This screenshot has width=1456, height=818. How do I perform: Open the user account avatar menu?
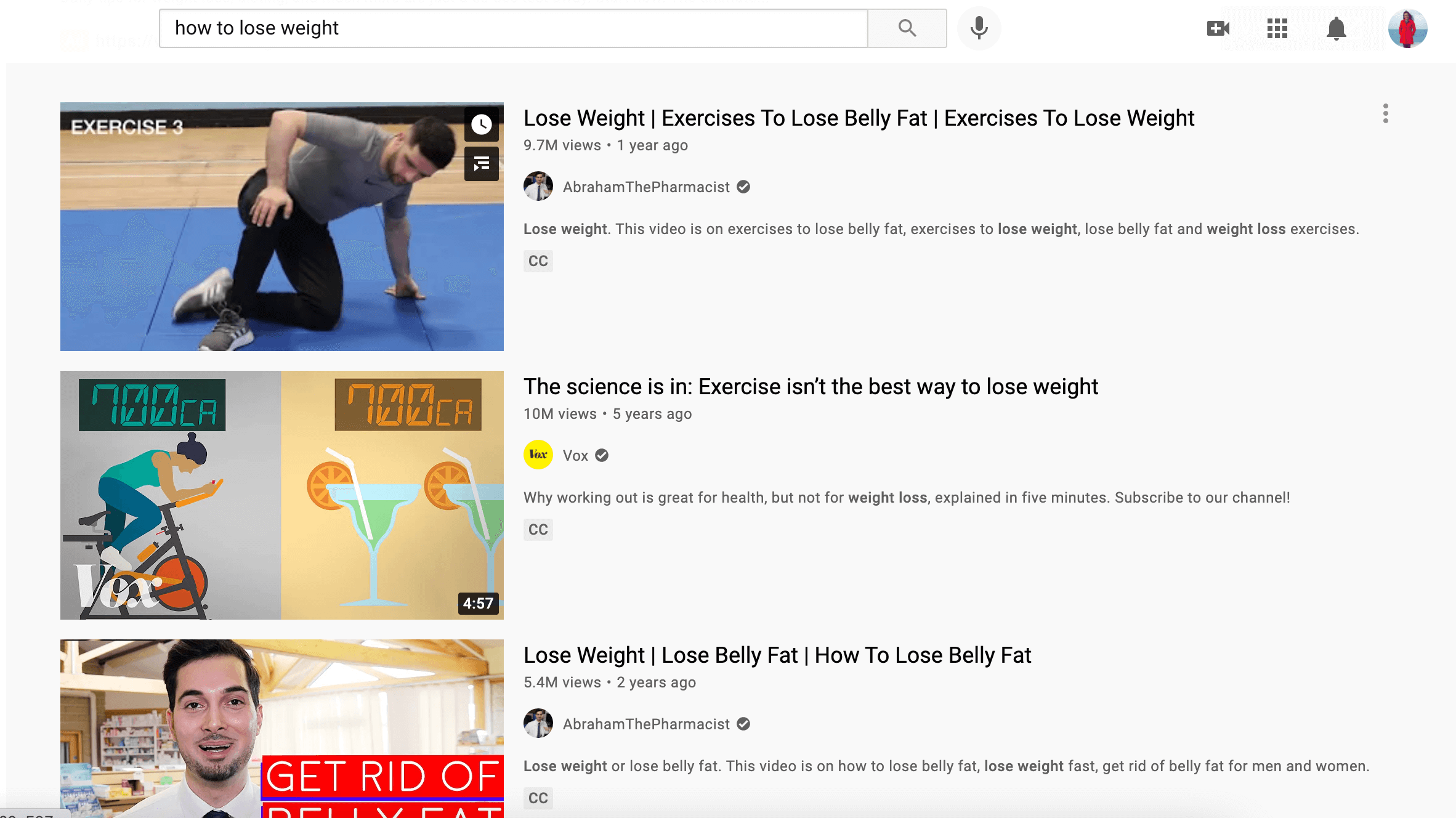pos(1407,29)
